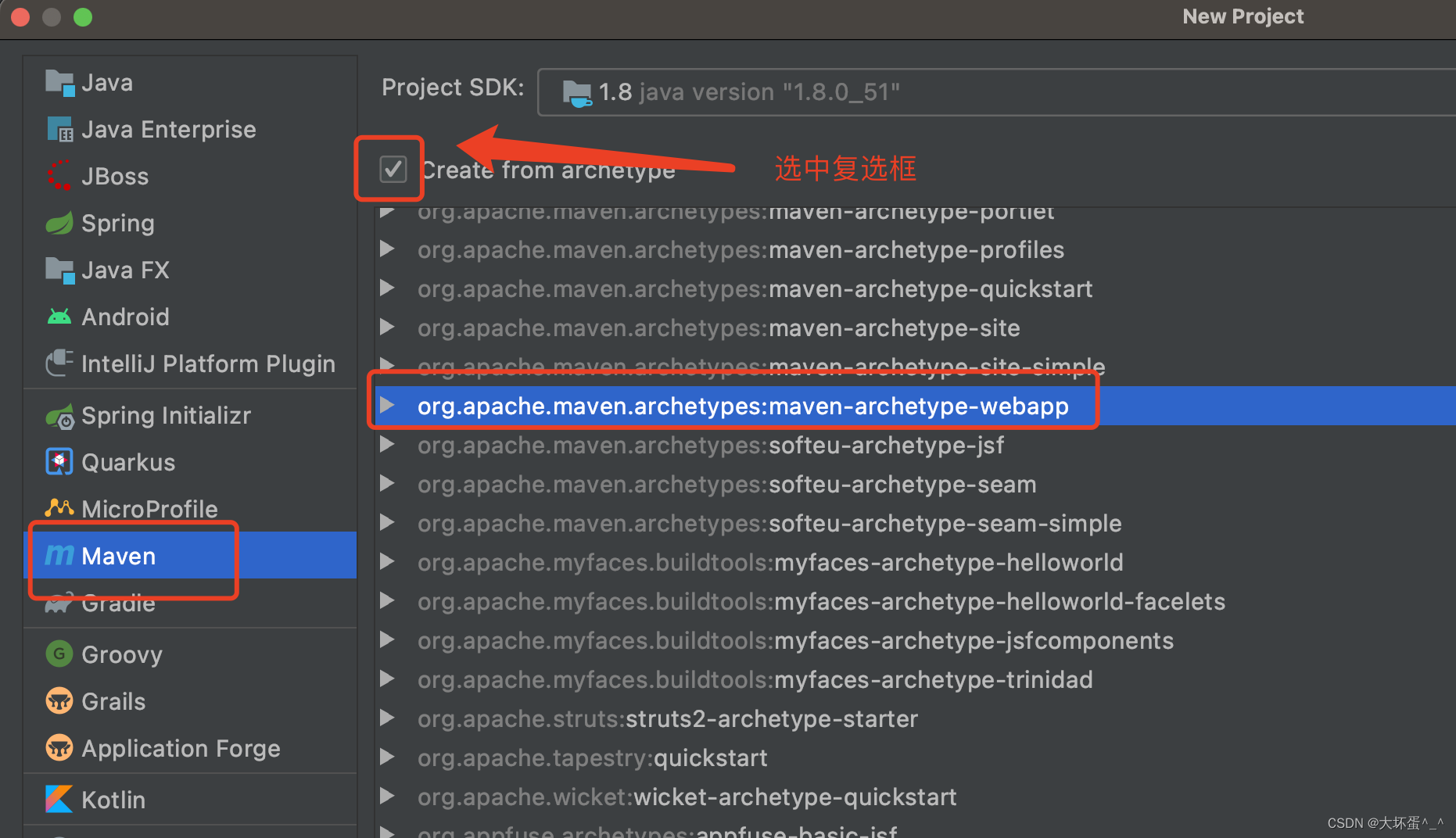Select maven-archetype-quickstart archetype row
Viewport: 1456px width, 838px height.
tap(915, 288)
